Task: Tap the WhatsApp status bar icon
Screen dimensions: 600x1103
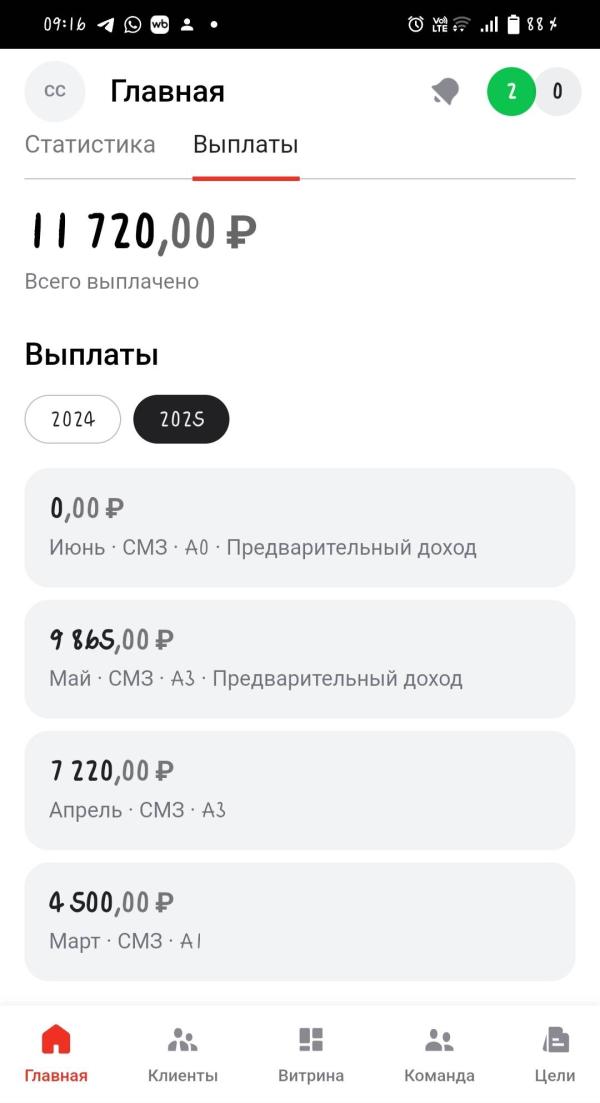Action: point(132,25)
